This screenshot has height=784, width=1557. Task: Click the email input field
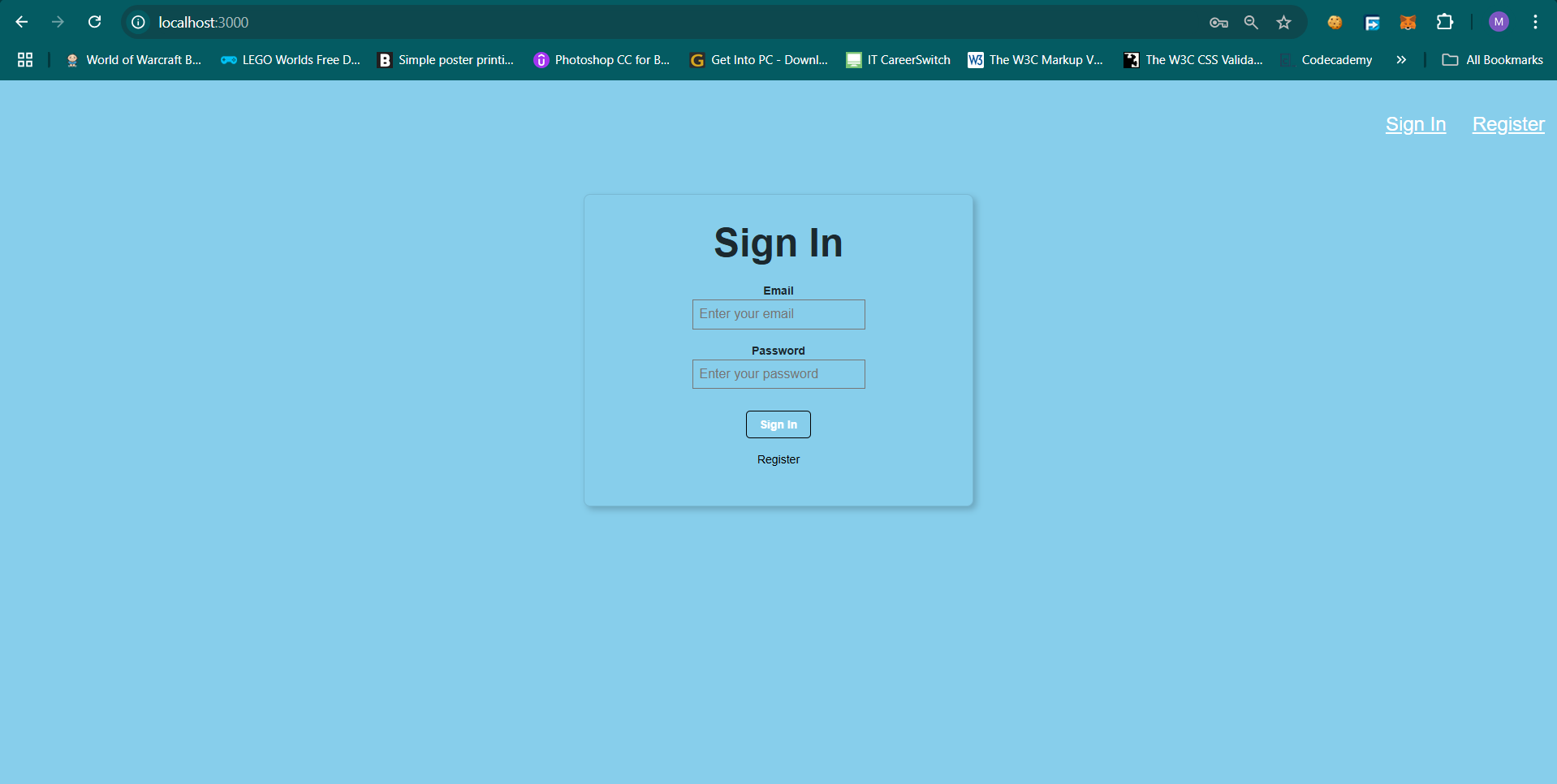click(778, 314)
